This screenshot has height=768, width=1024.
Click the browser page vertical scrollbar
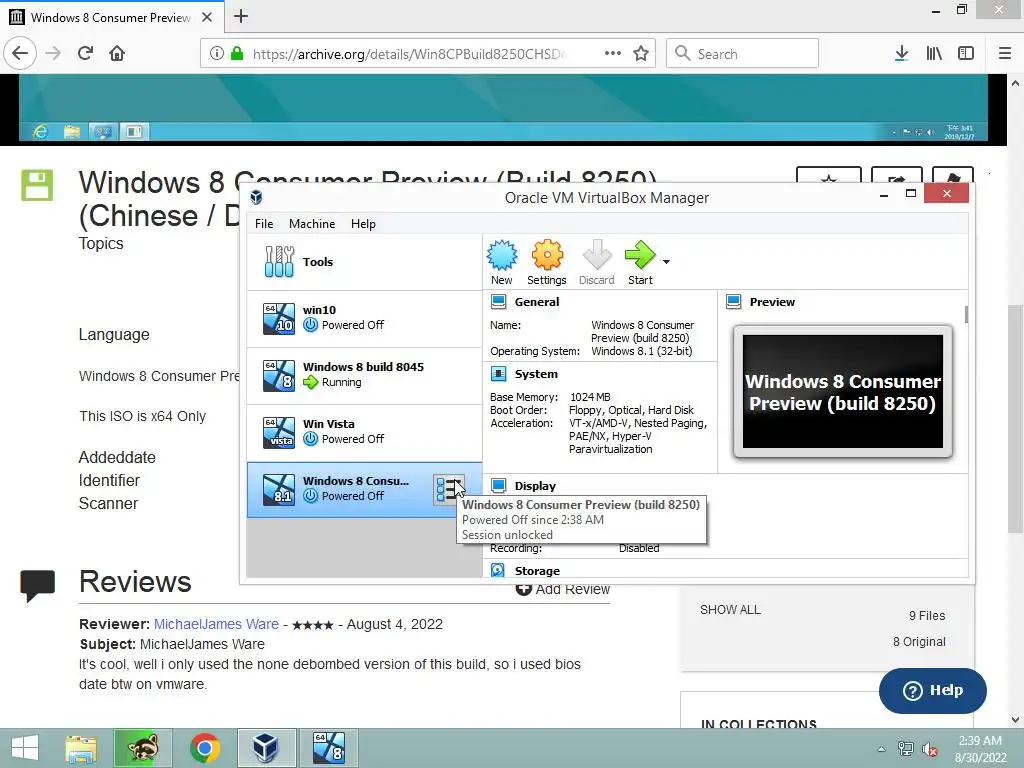[x=1015, y=419]
